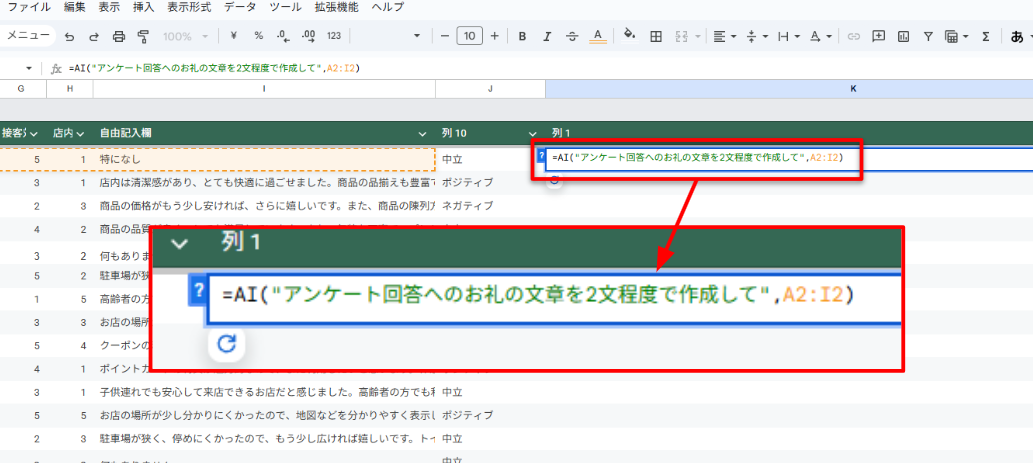This screenshot has height=463, width=1033.
Task: Open the table view options icon
Action: coord(951,36)
